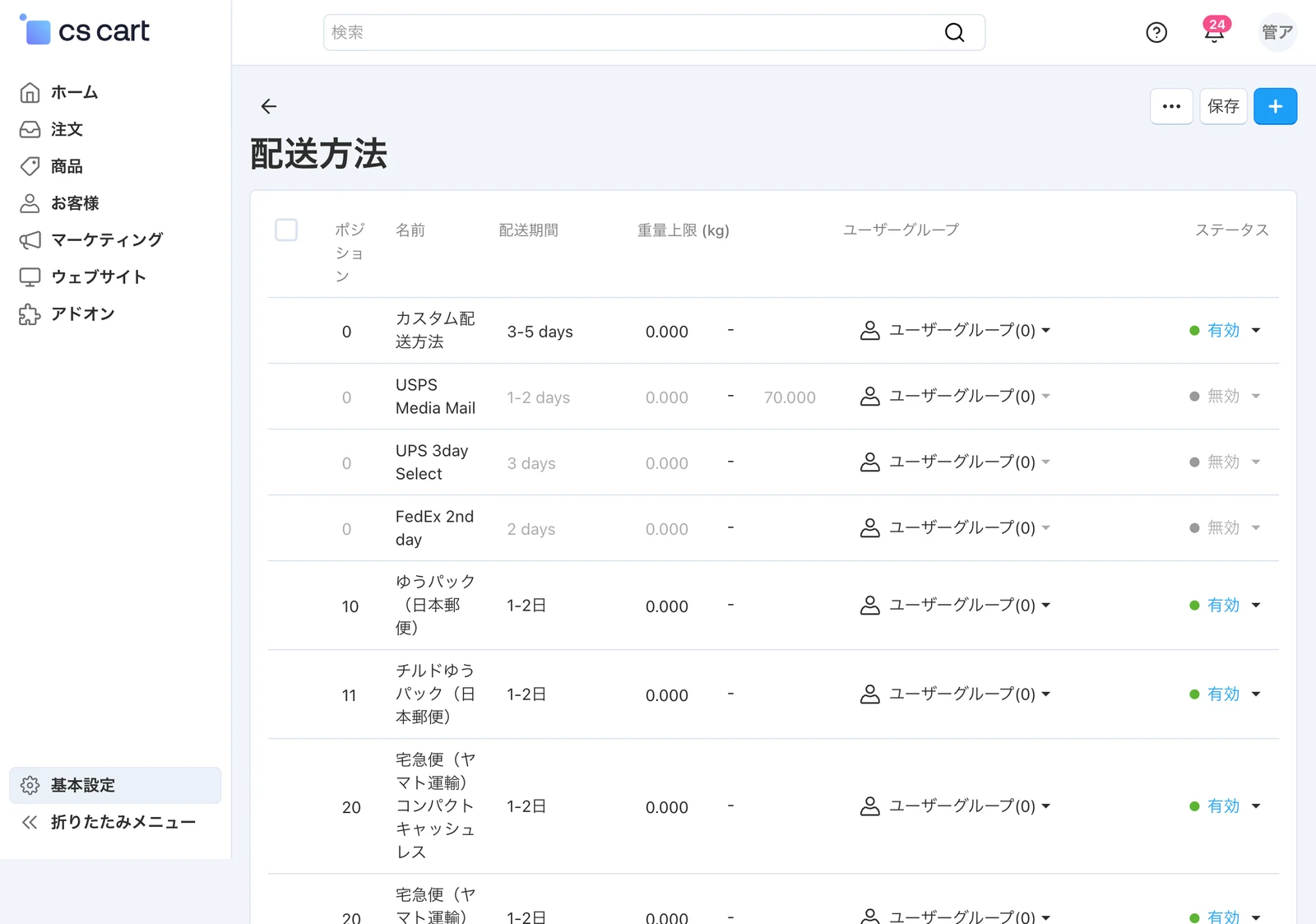Image resolution: width=1316 pixels, height=924 pixels.
Task: Open the notifications bell with badge 24
Action: tap(1215, 31)
